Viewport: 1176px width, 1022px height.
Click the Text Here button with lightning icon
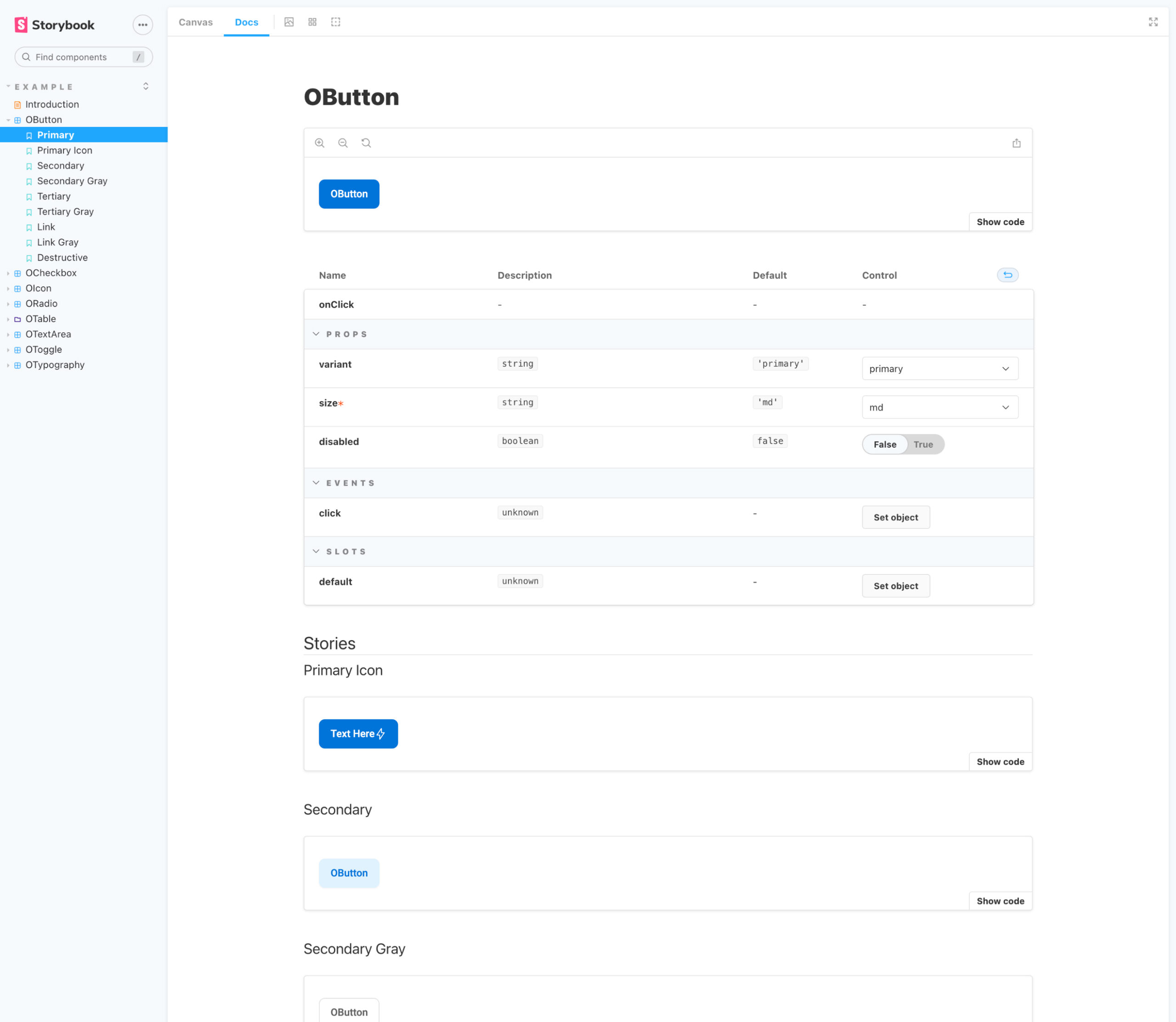point(358,734)
